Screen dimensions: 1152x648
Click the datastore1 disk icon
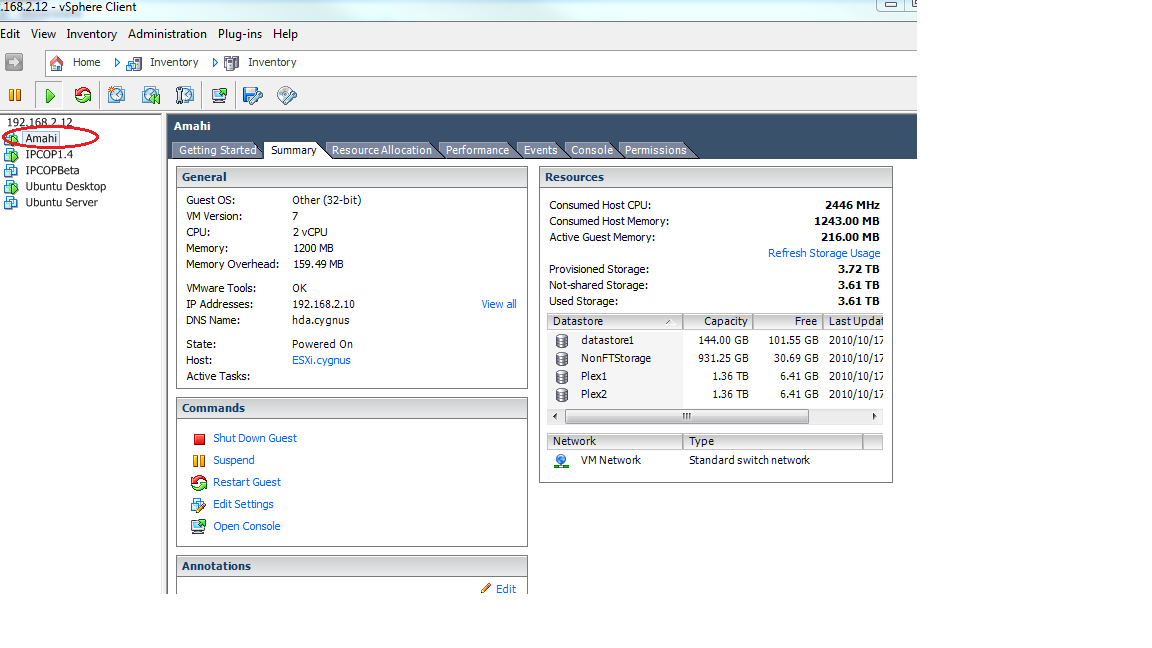562,341
